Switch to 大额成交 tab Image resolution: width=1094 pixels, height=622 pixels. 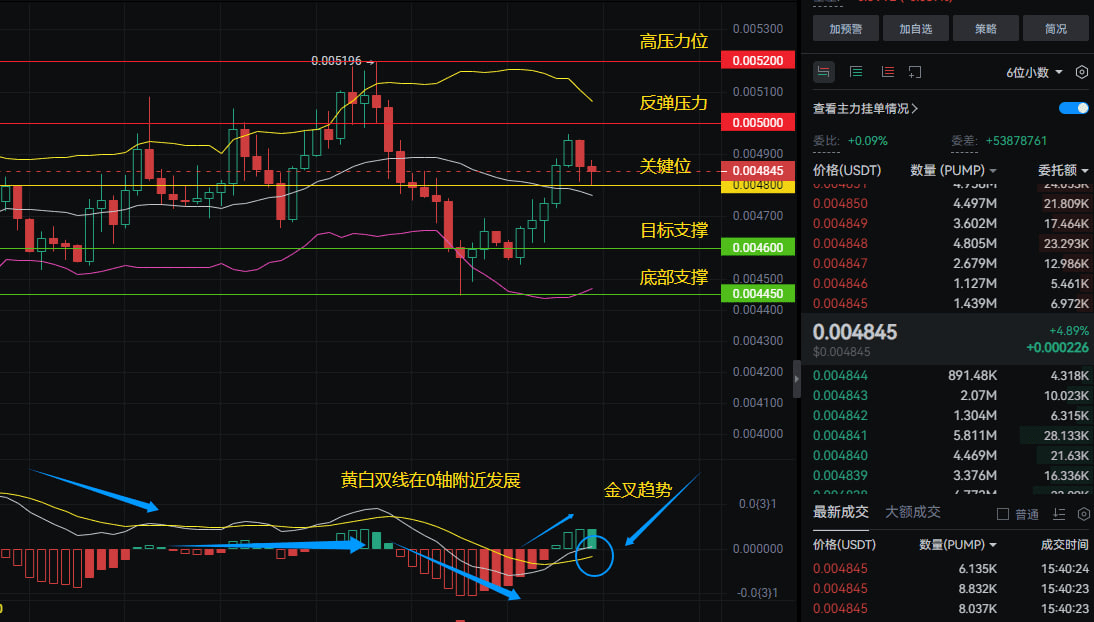913,512
